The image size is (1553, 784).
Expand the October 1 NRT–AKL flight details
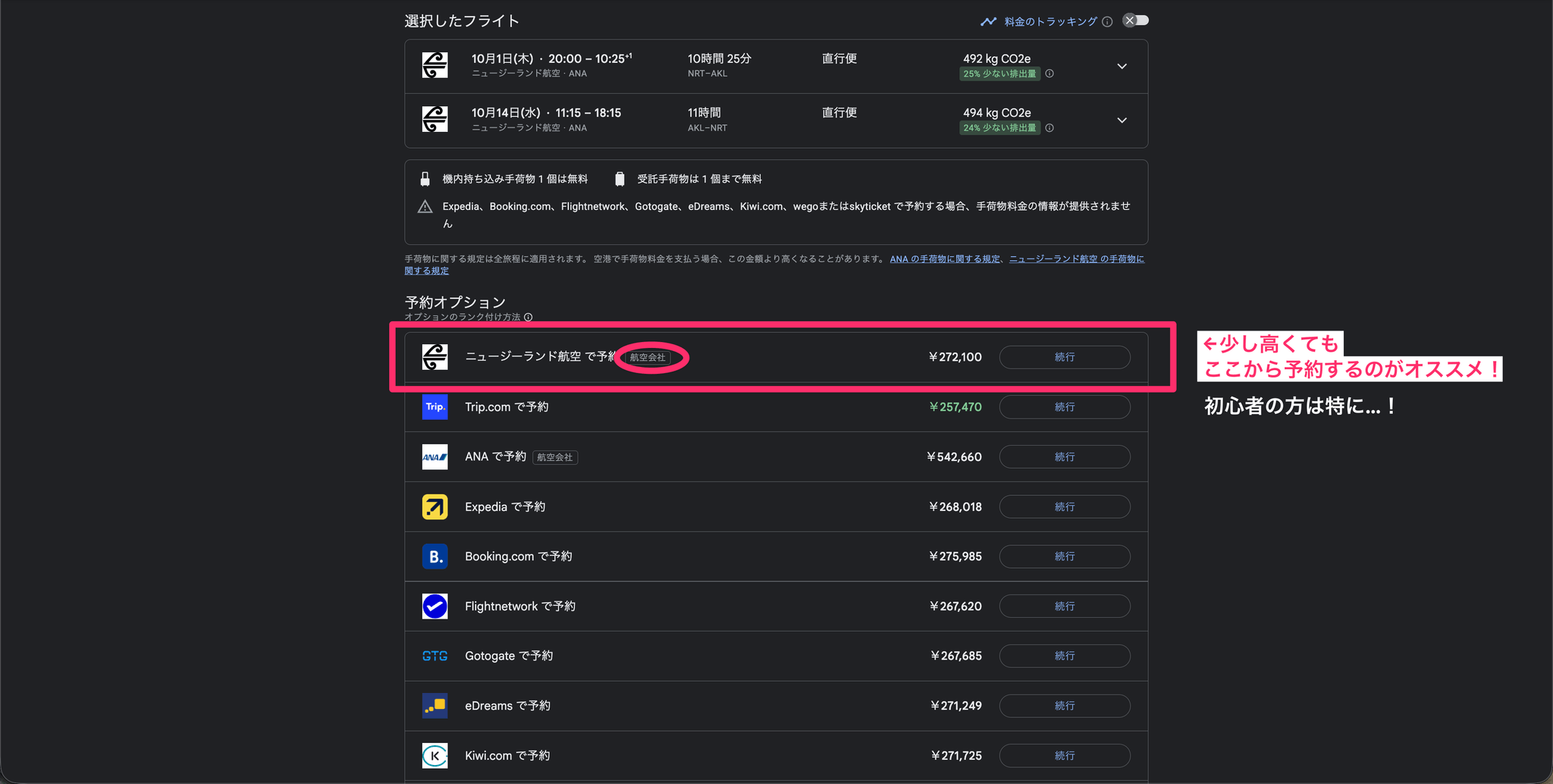[x=1122, y=67]
